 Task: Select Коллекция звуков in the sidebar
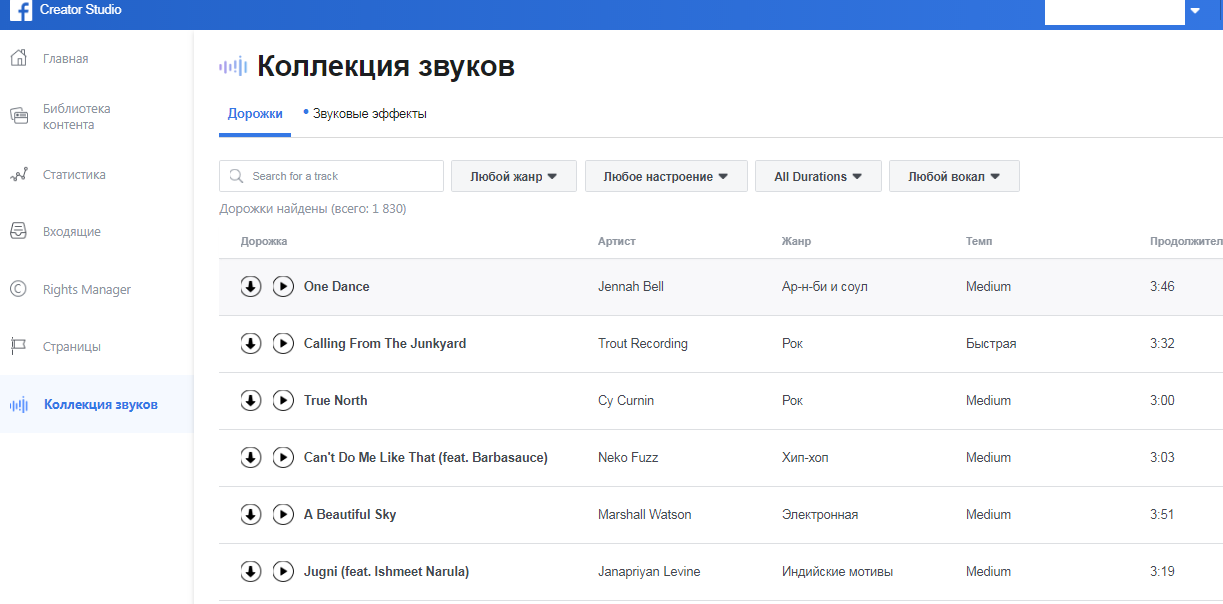[96, 404]
